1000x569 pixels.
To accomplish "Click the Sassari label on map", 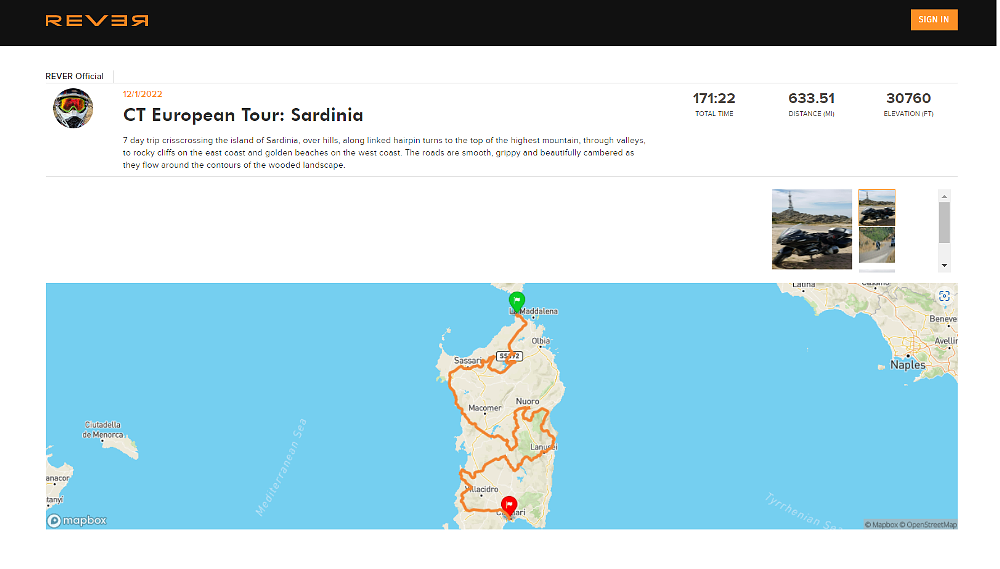I will 468,360.
